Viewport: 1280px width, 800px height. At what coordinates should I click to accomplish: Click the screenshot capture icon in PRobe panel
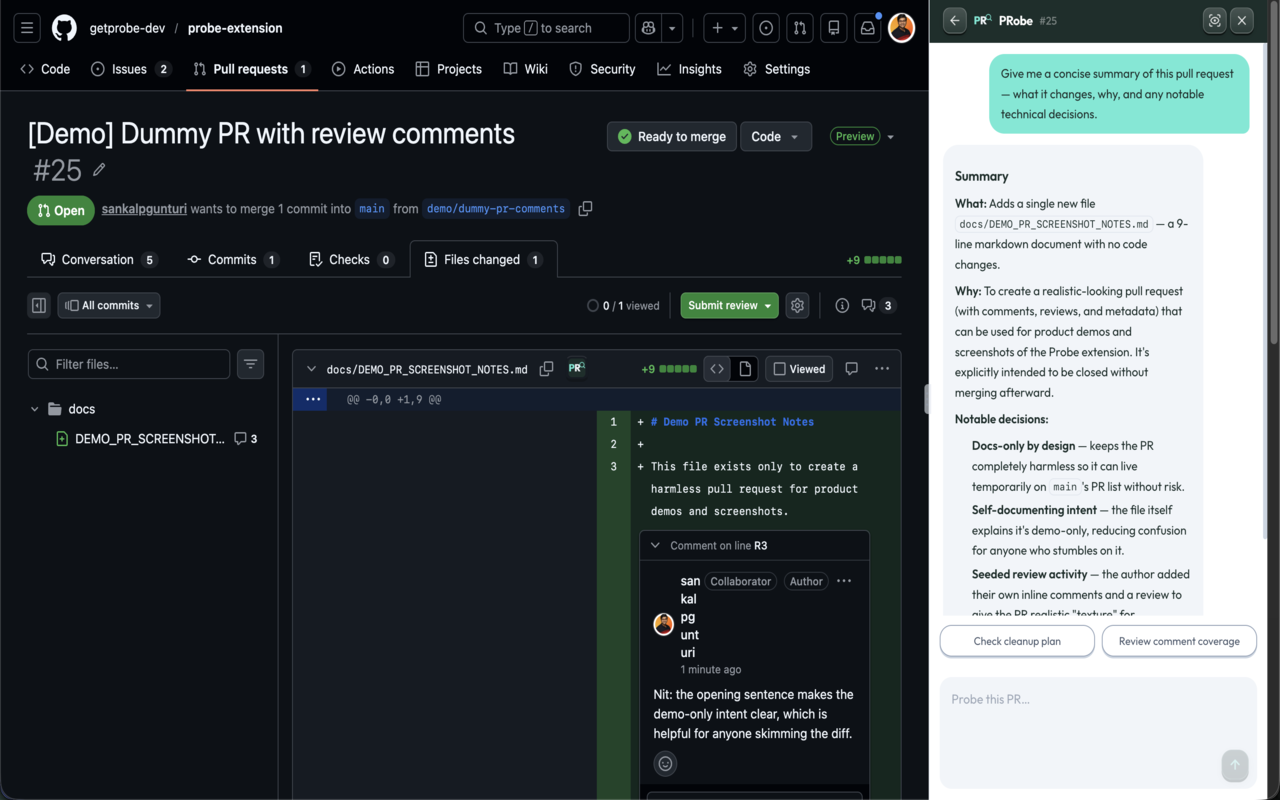click(x=1214, y=20)
